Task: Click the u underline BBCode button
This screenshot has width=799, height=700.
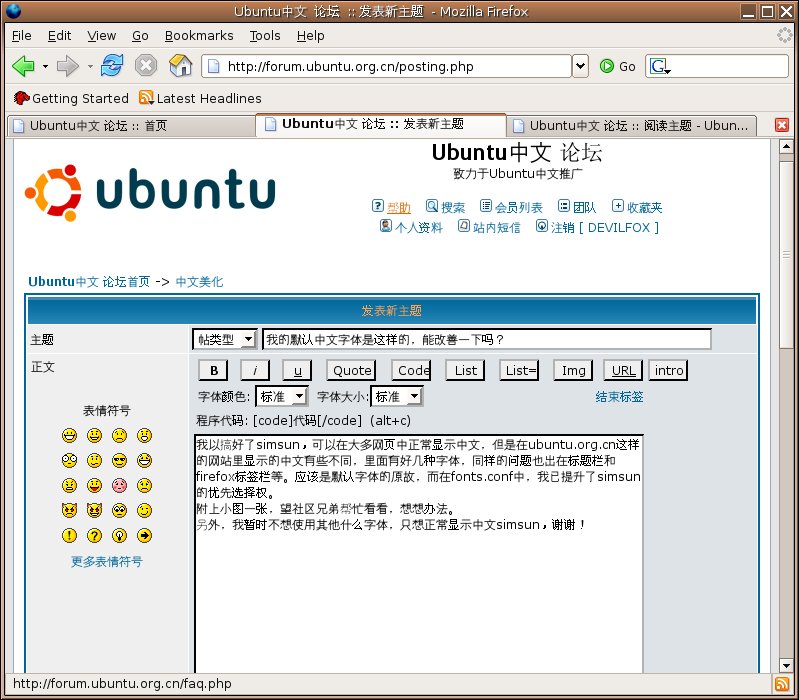Action: (x=298, y=370)
